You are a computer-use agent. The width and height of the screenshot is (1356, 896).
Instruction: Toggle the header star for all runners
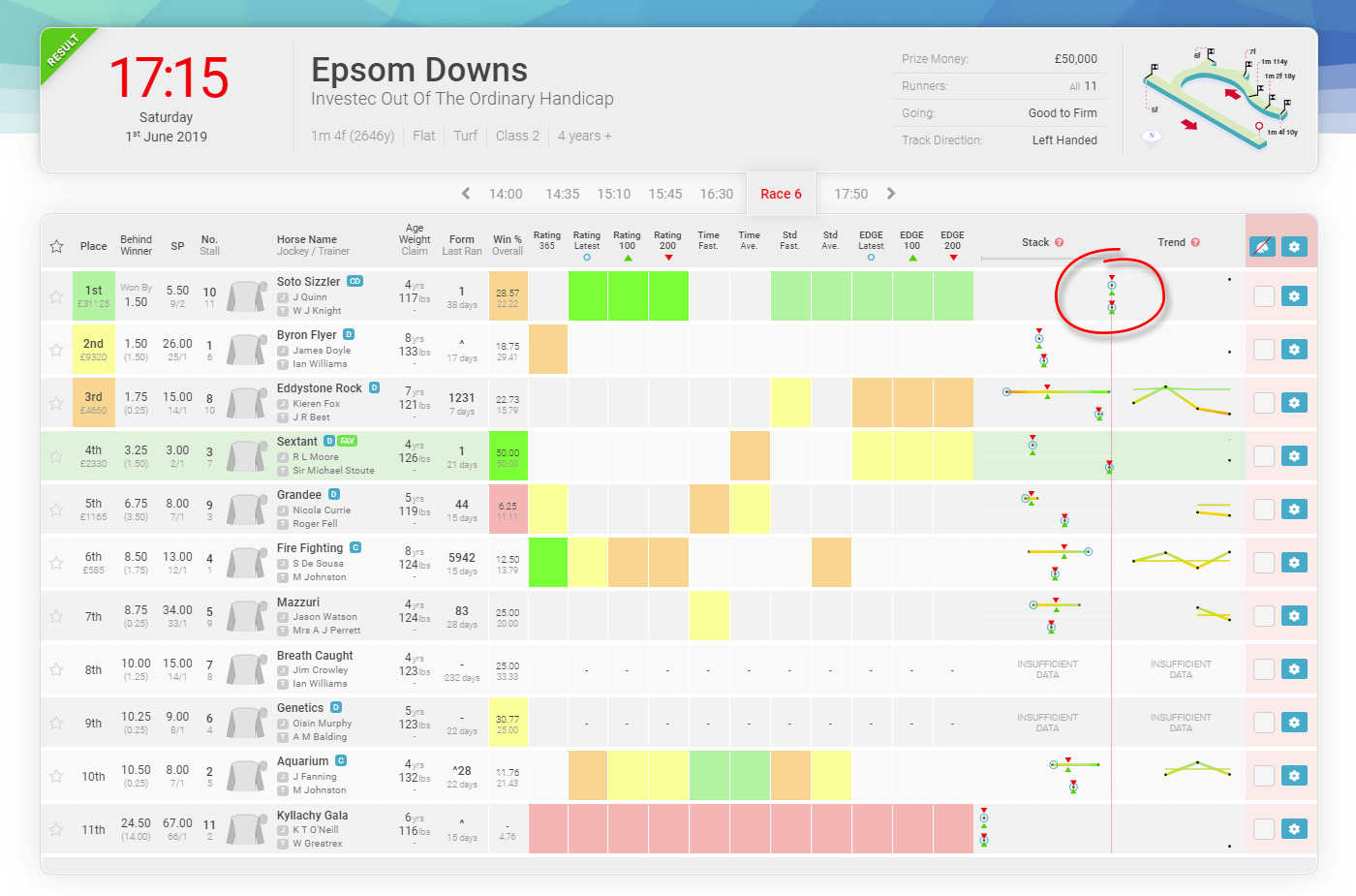[56, 247]
